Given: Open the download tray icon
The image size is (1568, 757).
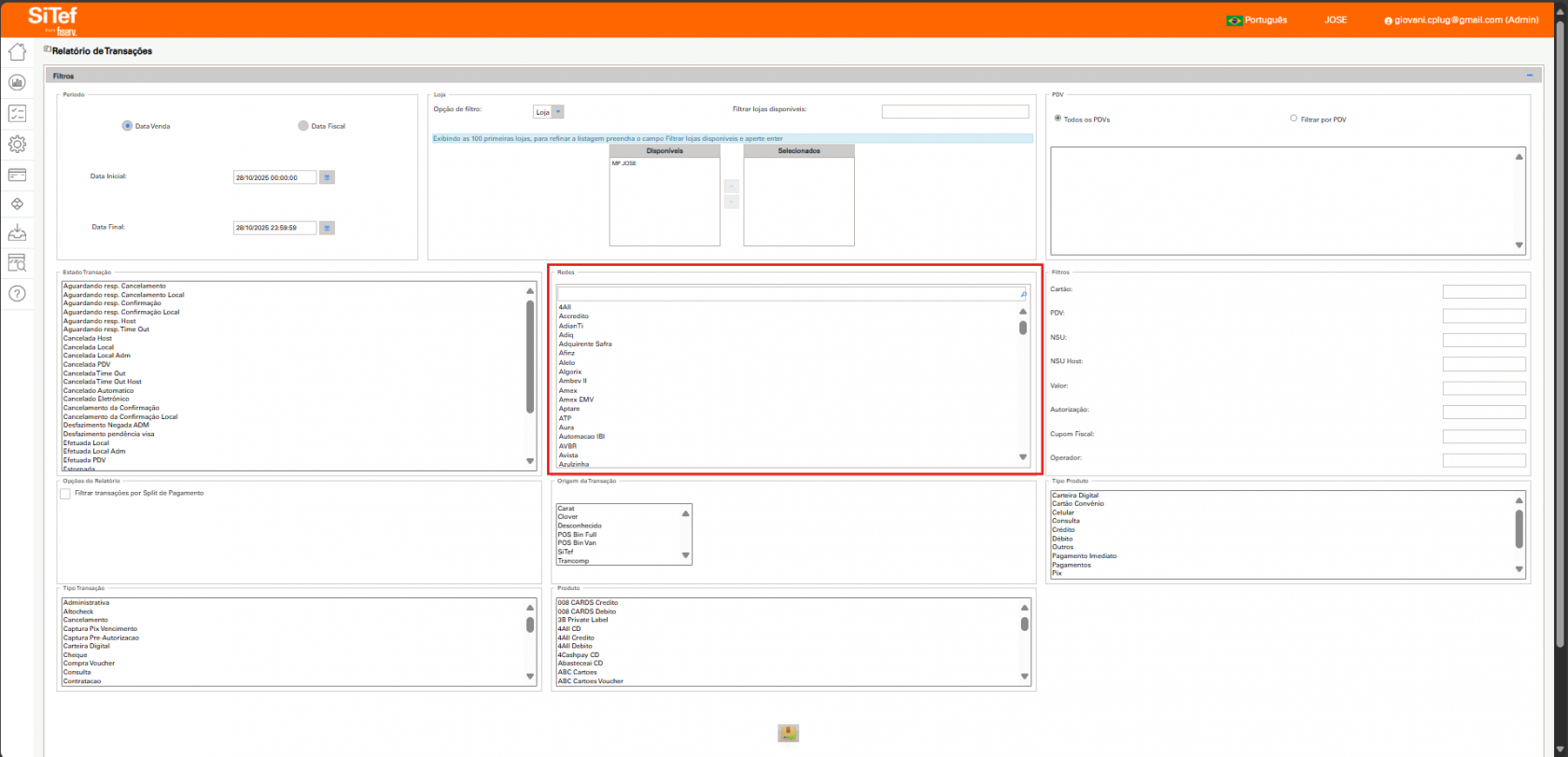Looking at the screenshot, I should point(17,233).
